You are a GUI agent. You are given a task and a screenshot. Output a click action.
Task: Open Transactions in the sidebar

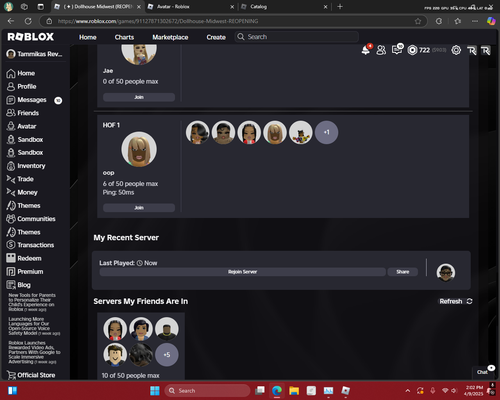point(30,245)
